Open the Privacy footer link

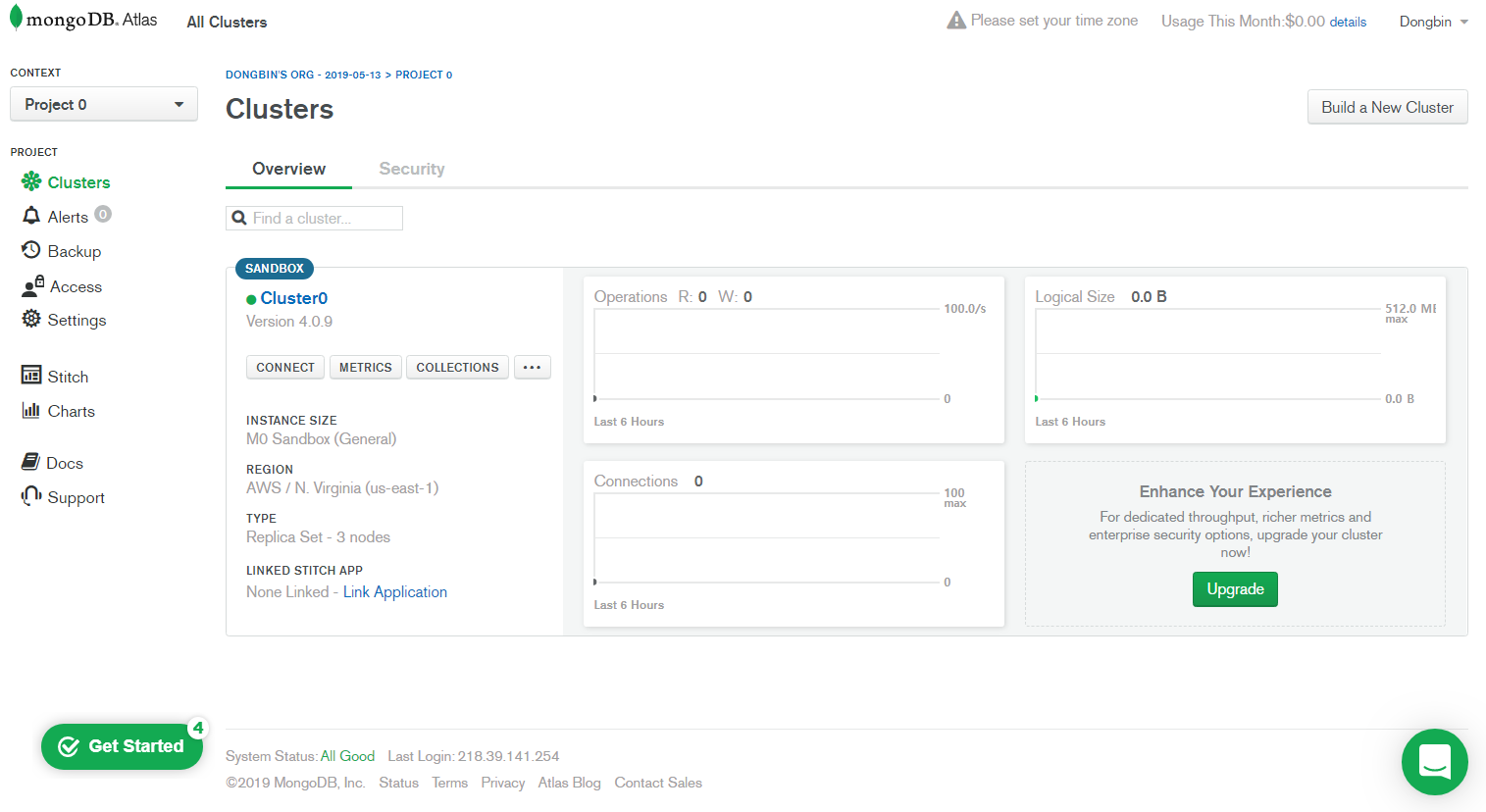pos(503,783)
